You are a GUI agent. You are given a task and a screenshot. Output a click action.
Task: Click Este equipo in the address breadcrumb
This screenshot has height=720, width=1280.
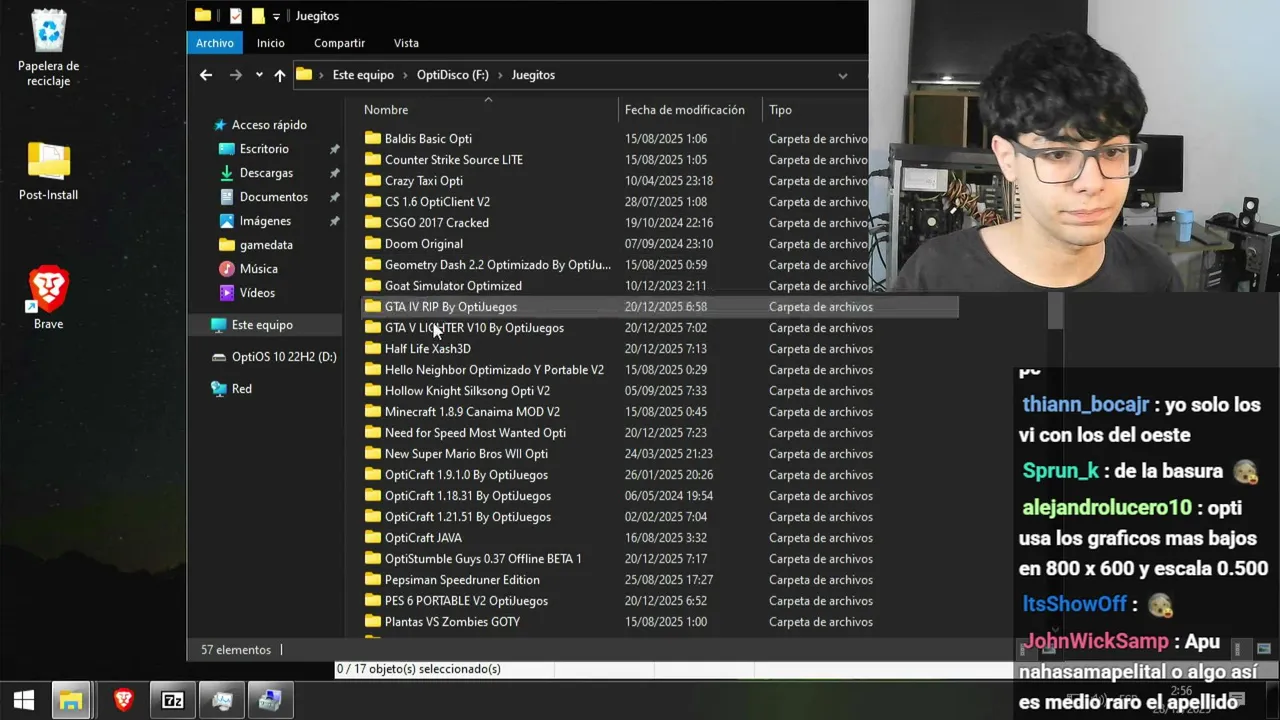coord(363,75)
